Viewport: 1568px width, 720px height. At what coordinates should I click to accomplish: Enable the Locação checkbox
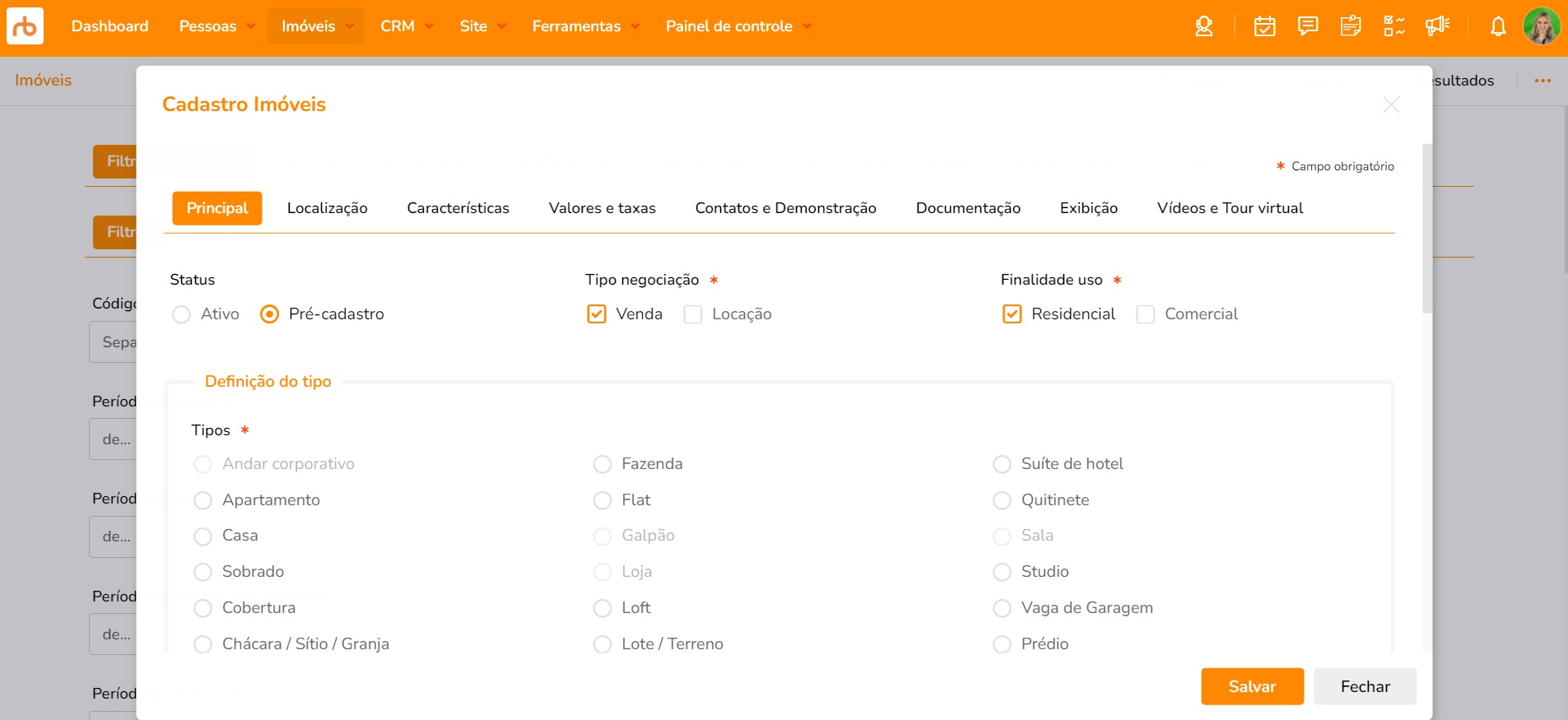click(693, 314)
